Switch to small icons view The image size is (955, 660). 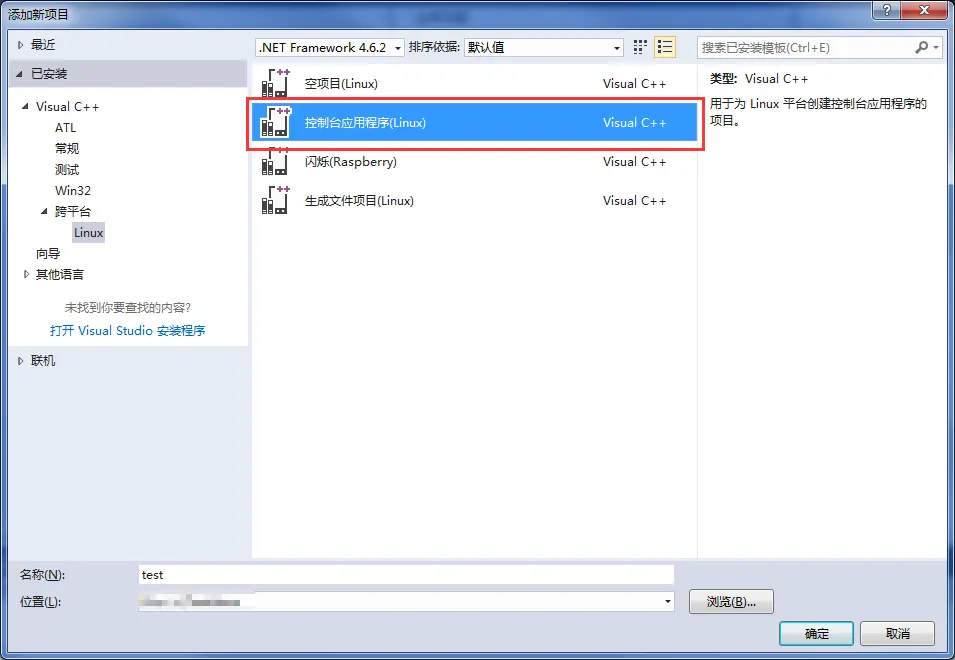point(640,47)
